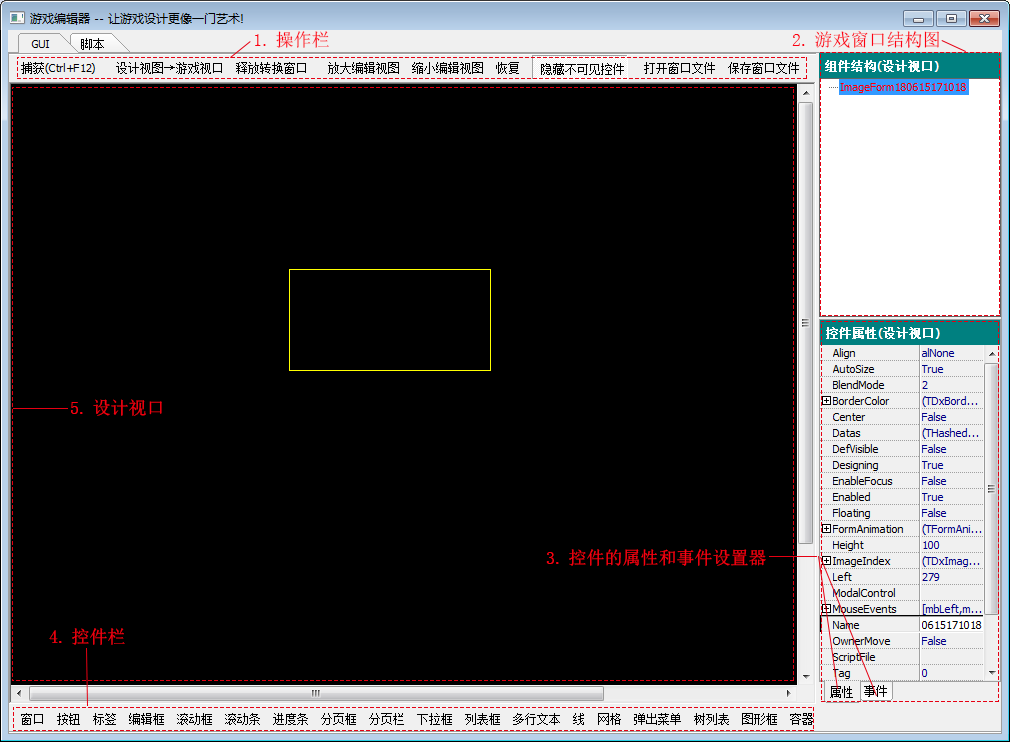Edit the Name value field
This screenshot has width=1010, height=742.
coord(951,625)
